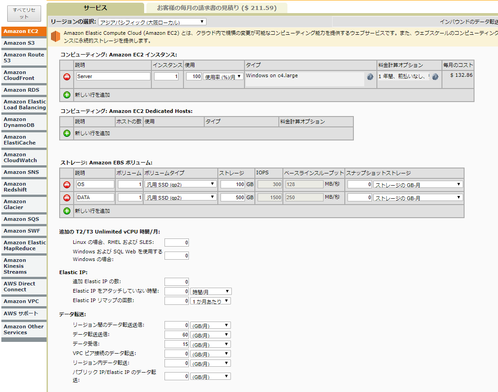Screen dimensions: 498x392
Task: Click the orange EC2 service cube icon
Action: tap(55, 36)
